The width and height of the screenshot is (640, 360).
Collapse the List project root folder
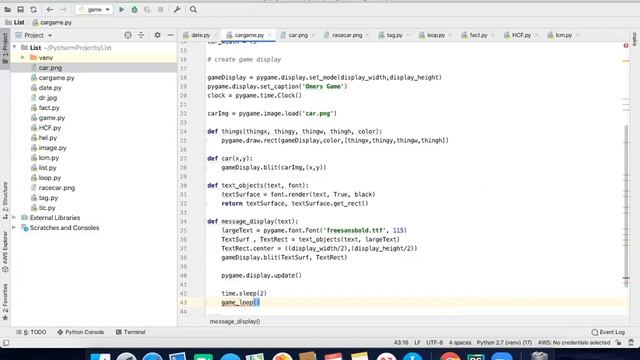tap(15, 47)
